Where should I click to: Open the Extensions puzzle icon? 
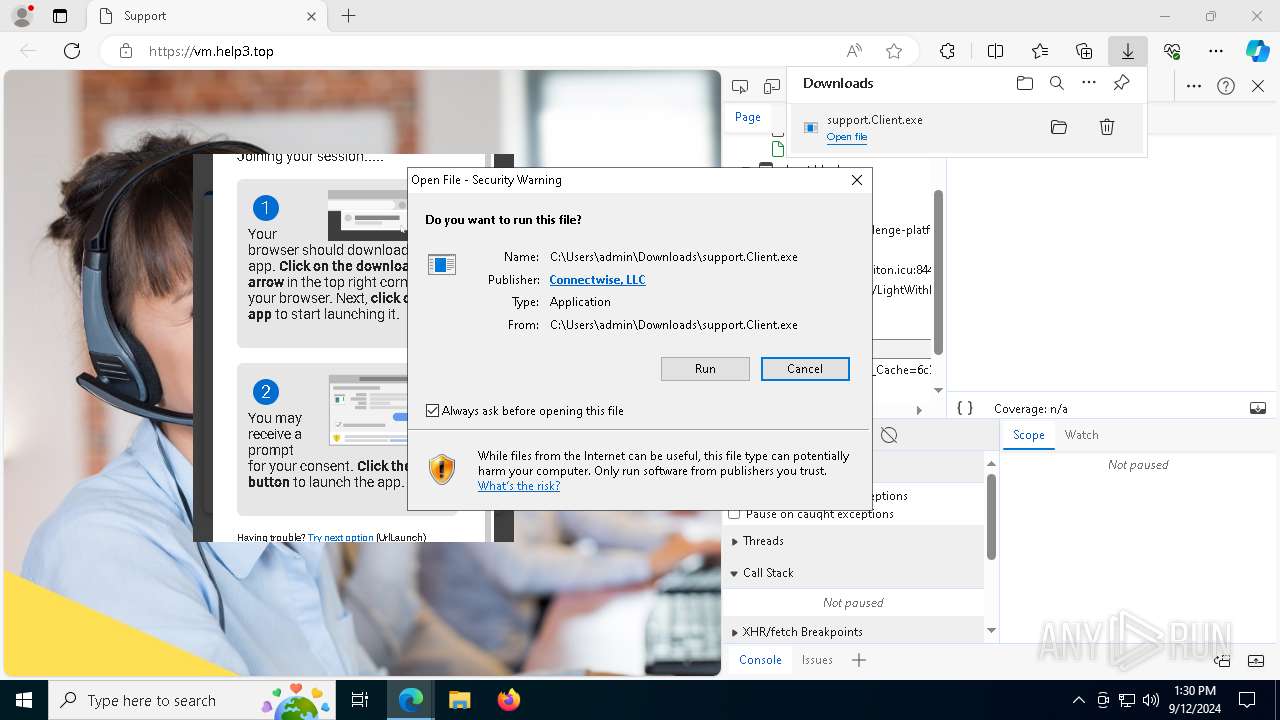[947, 51]
